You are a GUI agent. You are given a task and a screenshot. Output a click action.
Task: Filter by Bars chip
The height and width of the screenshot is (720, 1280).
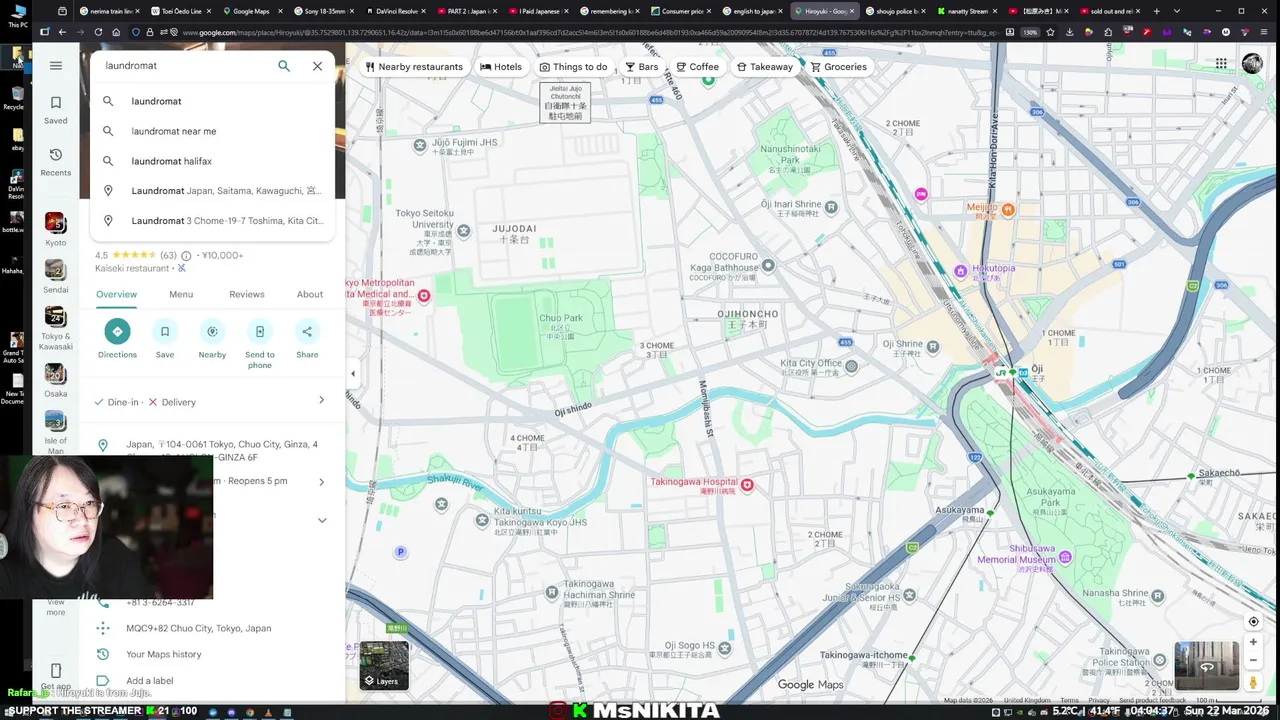[x=642, y=67]
